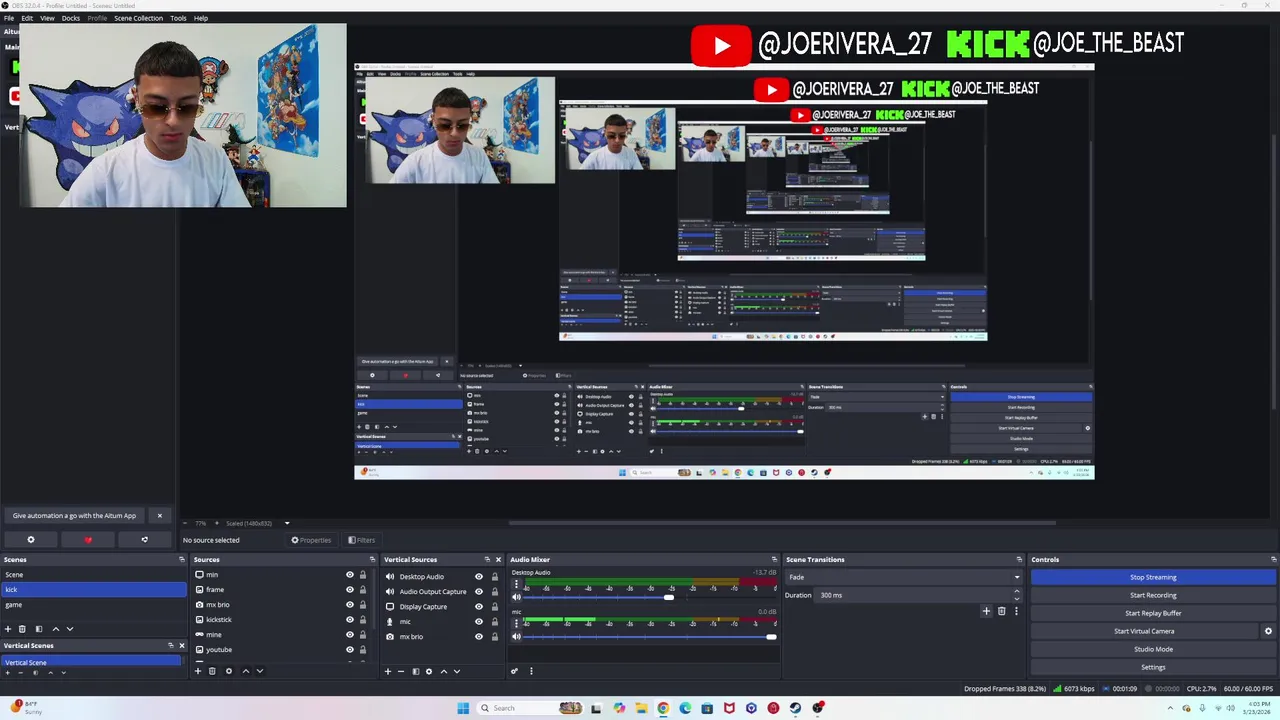
Task: Lock the mx brio source in Sources
Action: (x=363, y=605)
